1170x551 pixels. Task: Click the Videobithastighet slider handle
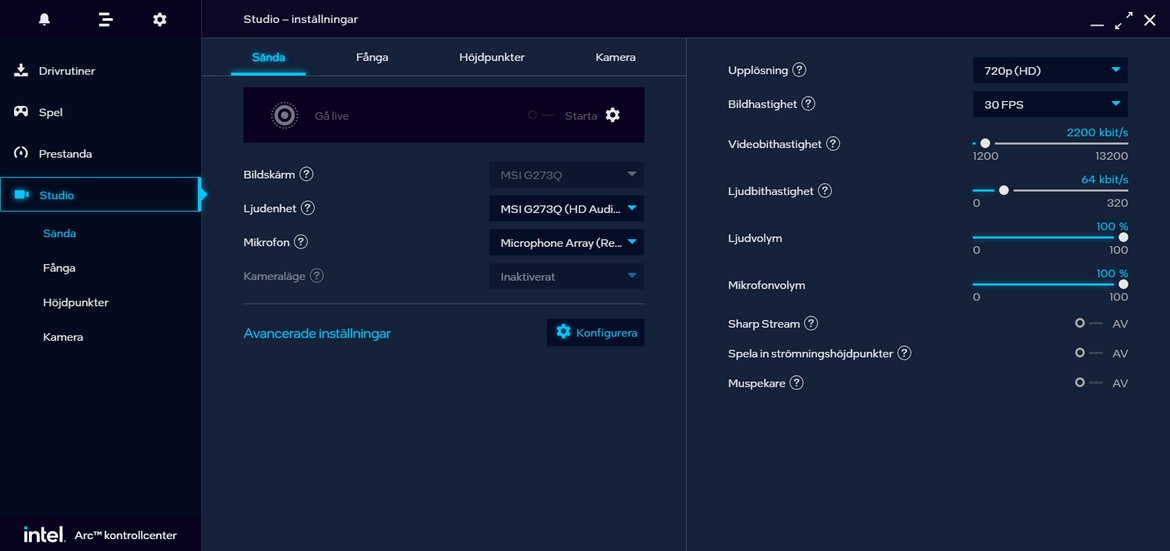[x=985, y=144]
